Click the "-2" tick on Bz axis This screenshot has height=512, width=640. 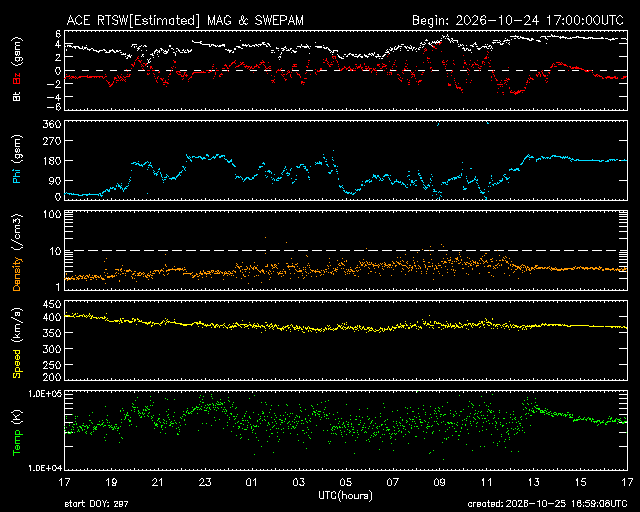[x=53, y=84]
